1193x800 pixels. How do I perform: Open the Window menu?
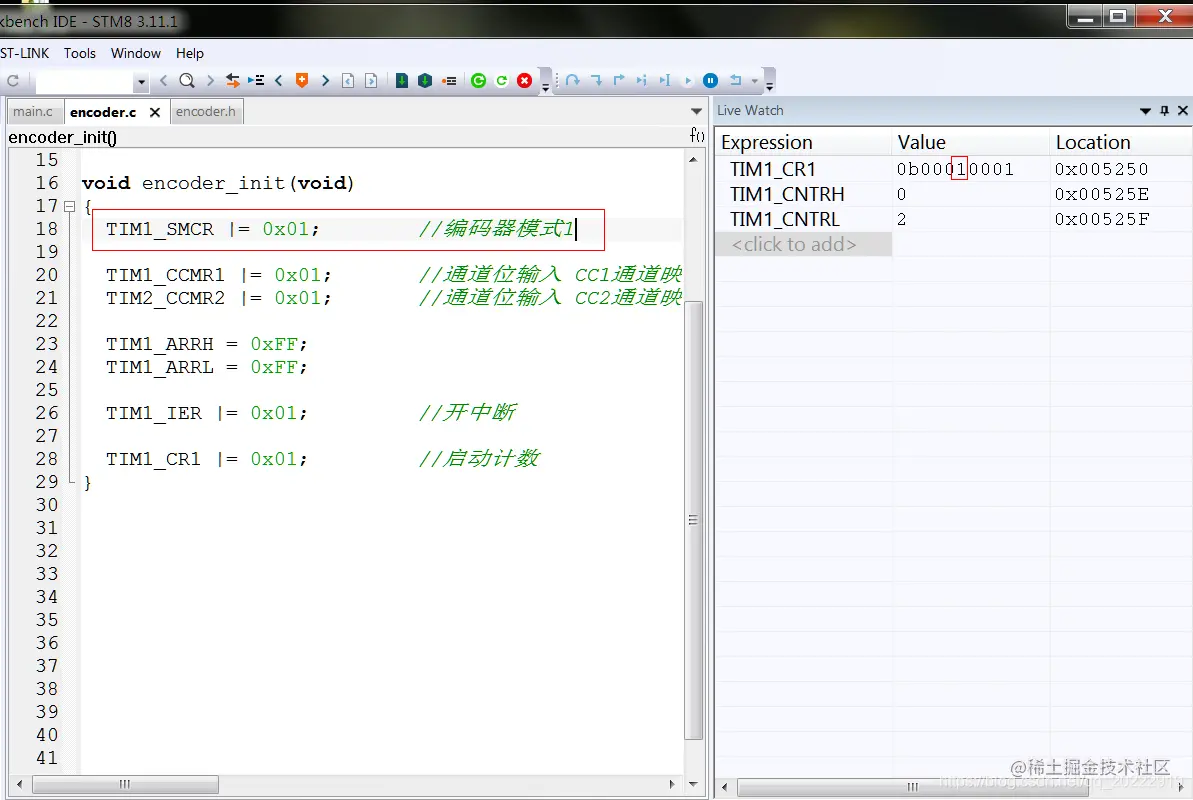tap(135, 53)
